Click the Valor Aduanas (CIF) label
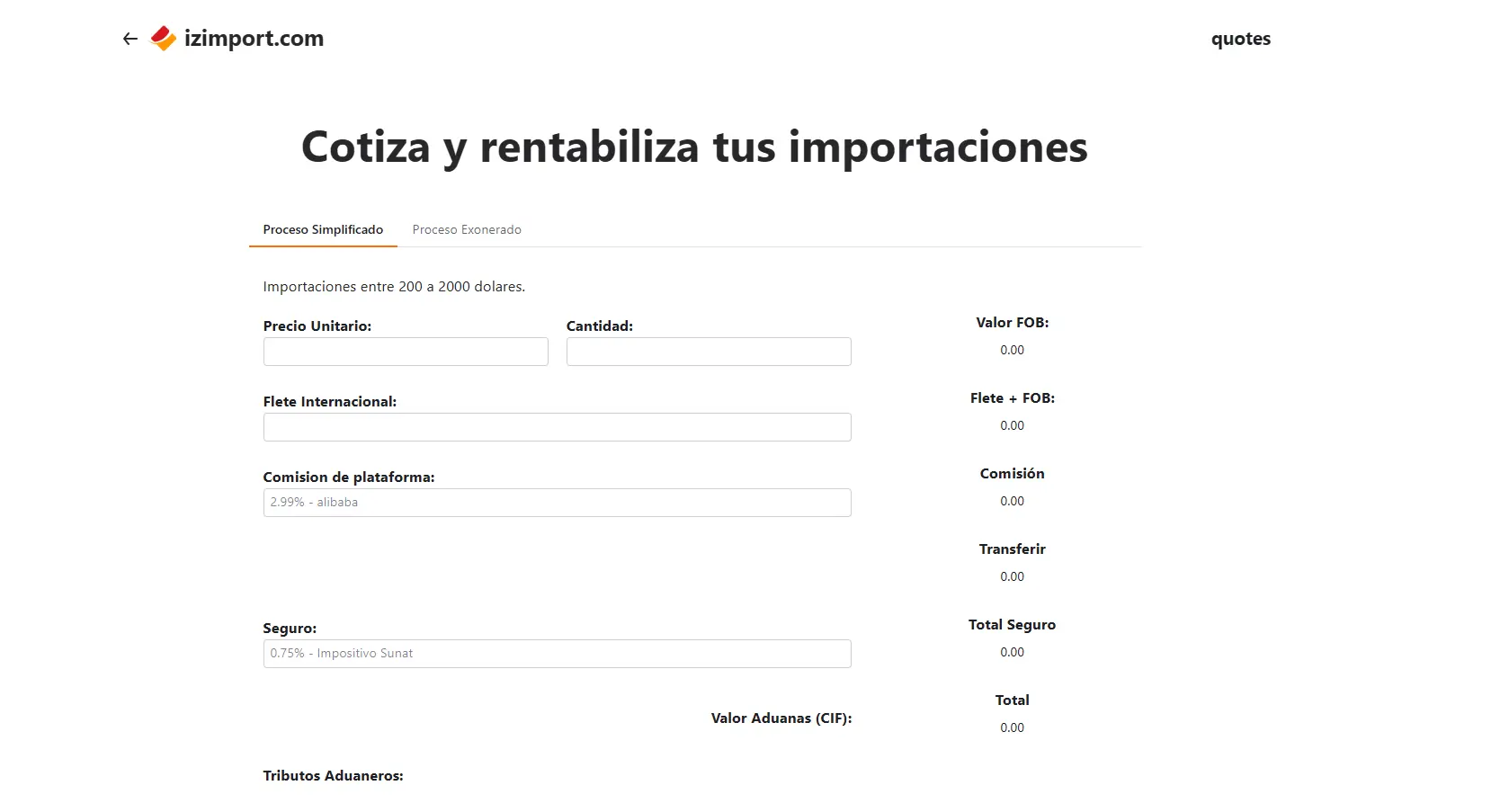This screenshot has height=812, width=1491. point(781,718)
